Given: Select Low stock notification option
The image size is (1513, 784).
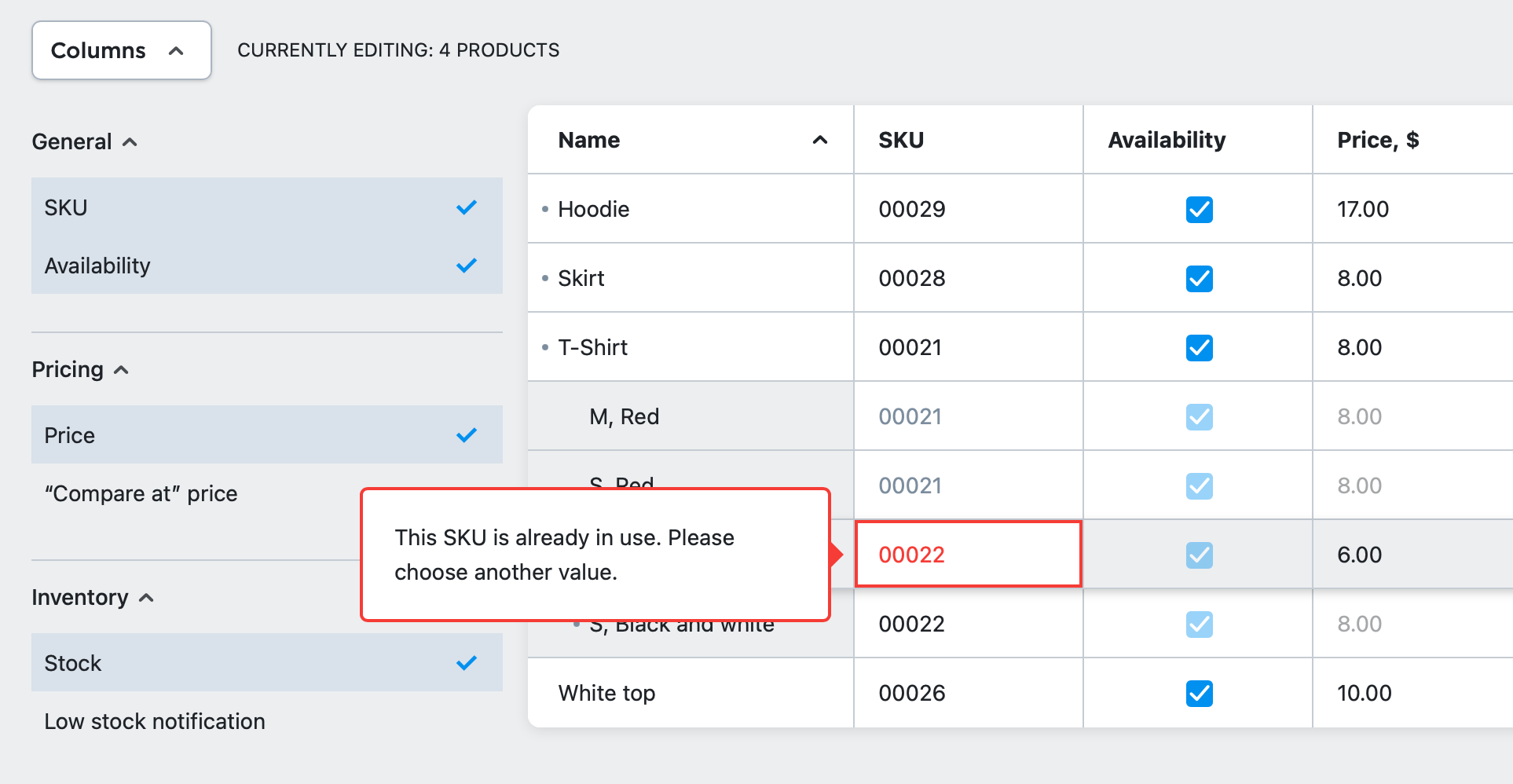Looking at the screenshot, I should point(155,721).
